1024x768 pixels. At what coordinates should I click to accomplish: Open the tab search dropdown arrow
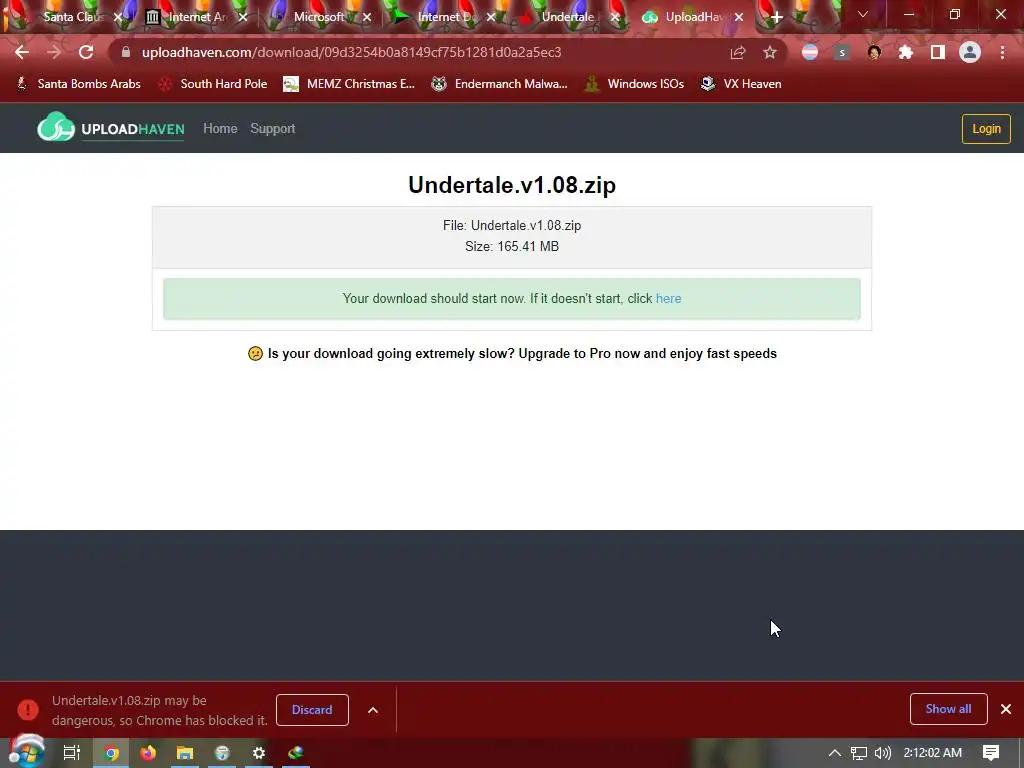[863, 14]
